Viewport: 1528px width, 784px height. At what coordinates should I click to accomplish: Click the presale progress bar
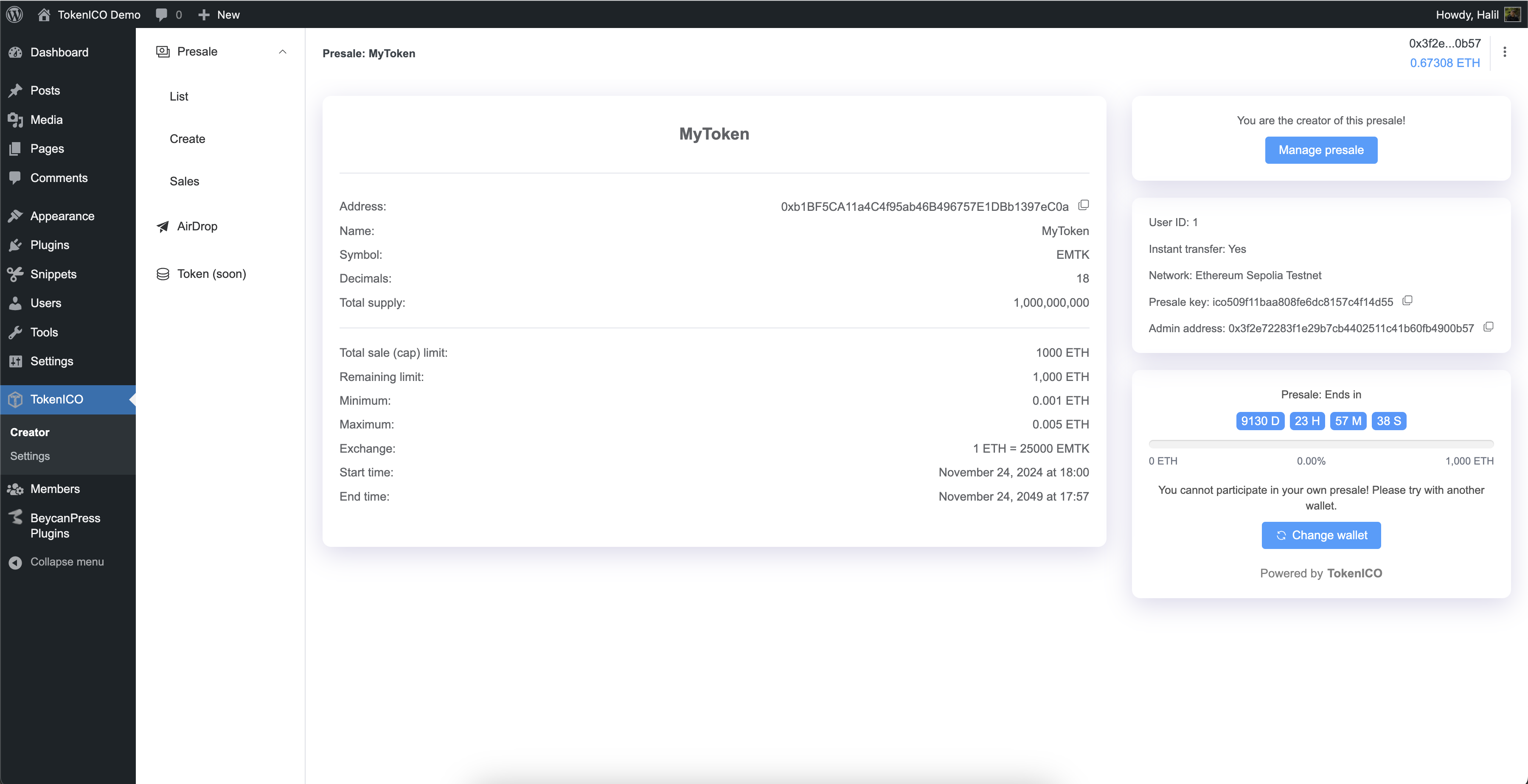[1321, 444]
